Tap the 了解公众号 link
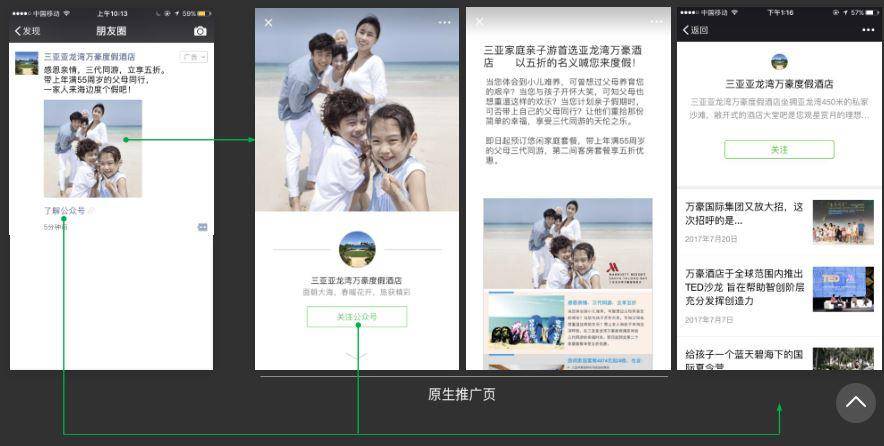Viewport: 884px width, 446px height. [x=64, y=210]
